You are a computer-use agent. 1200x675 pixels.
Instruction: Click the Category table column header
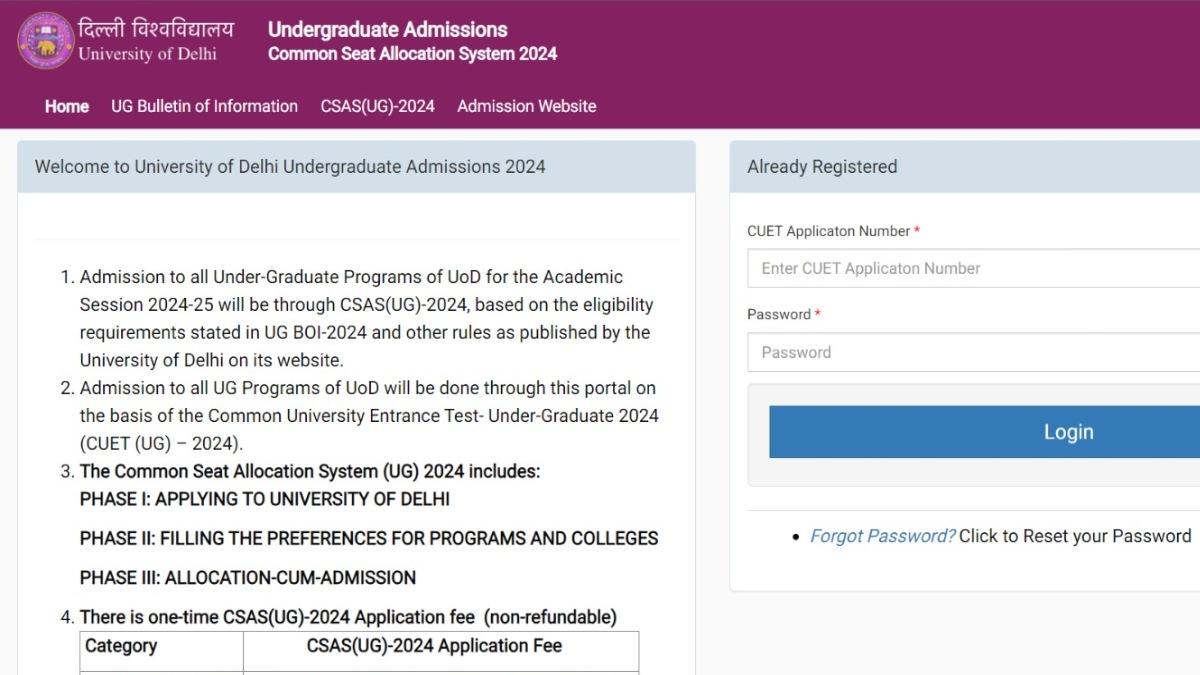point(121,646)
